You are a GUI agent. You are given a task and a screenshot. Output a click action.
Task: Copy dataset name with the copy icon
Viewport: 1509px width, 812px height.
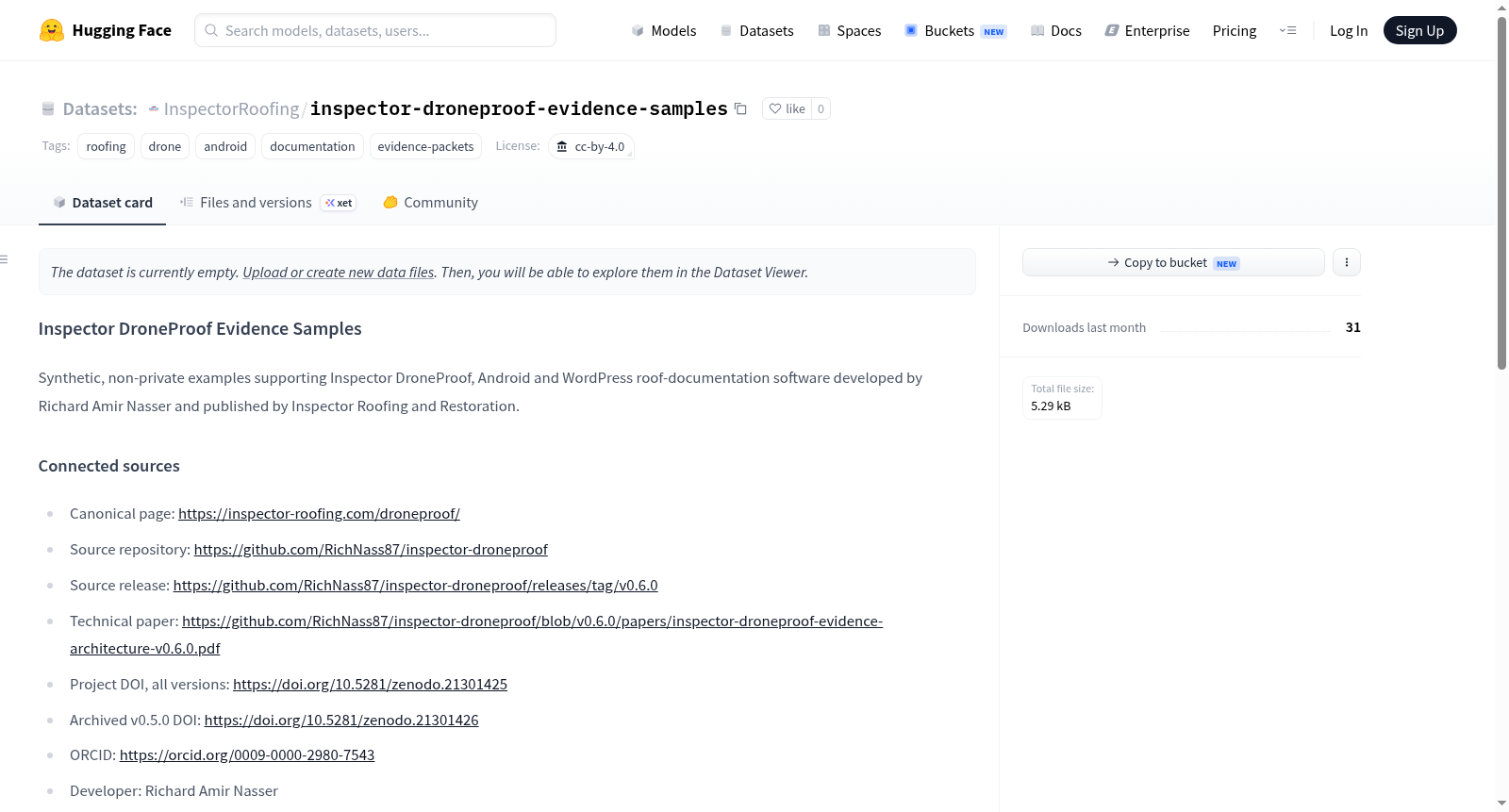[740, 109]
